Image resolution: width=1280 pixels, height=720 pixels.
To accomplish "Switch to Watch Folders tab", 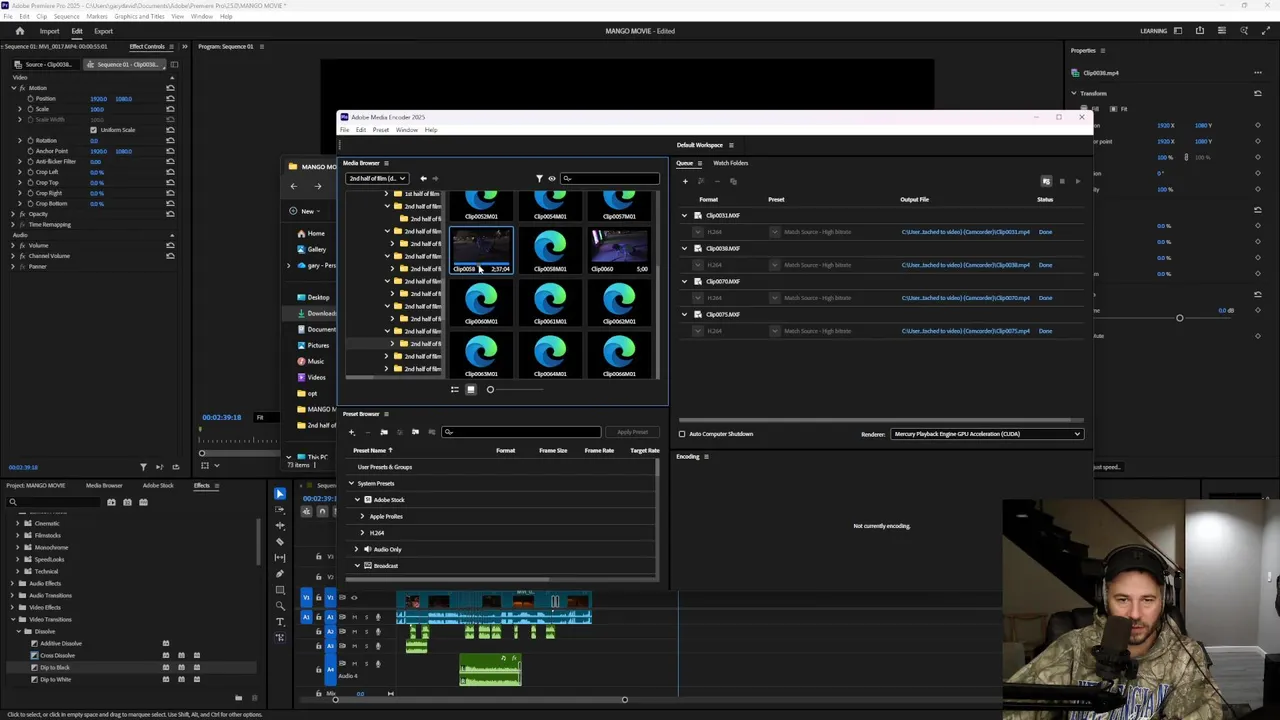I will (731, 163).
